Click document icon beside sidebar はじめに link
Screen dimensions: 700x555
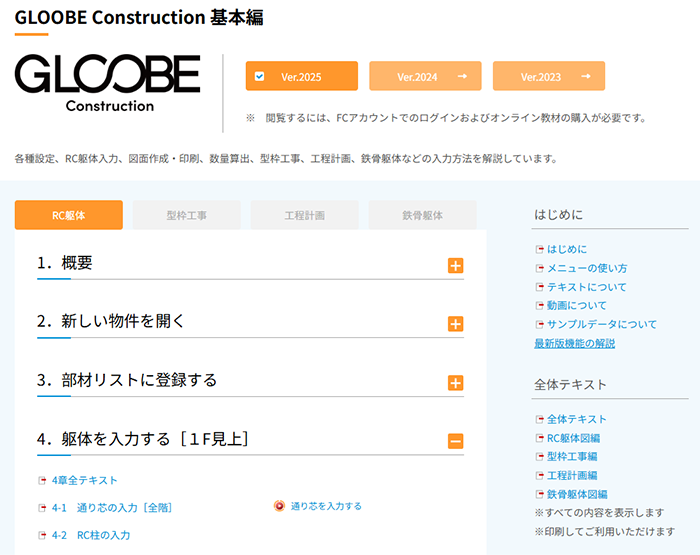point(539,249)
